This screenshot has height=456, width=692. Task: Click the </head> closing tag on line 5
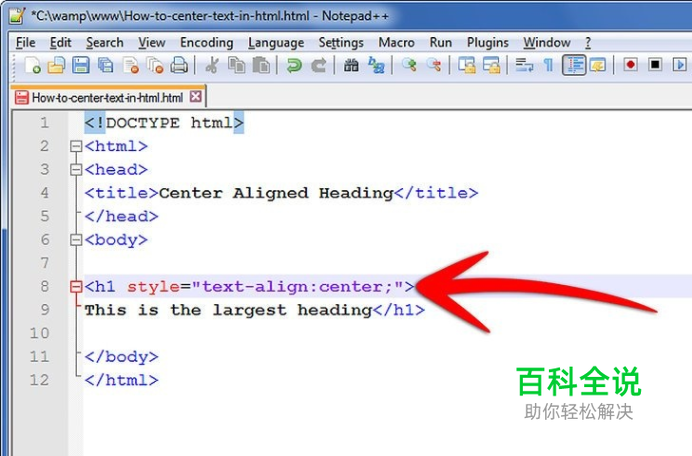point(121,216)
